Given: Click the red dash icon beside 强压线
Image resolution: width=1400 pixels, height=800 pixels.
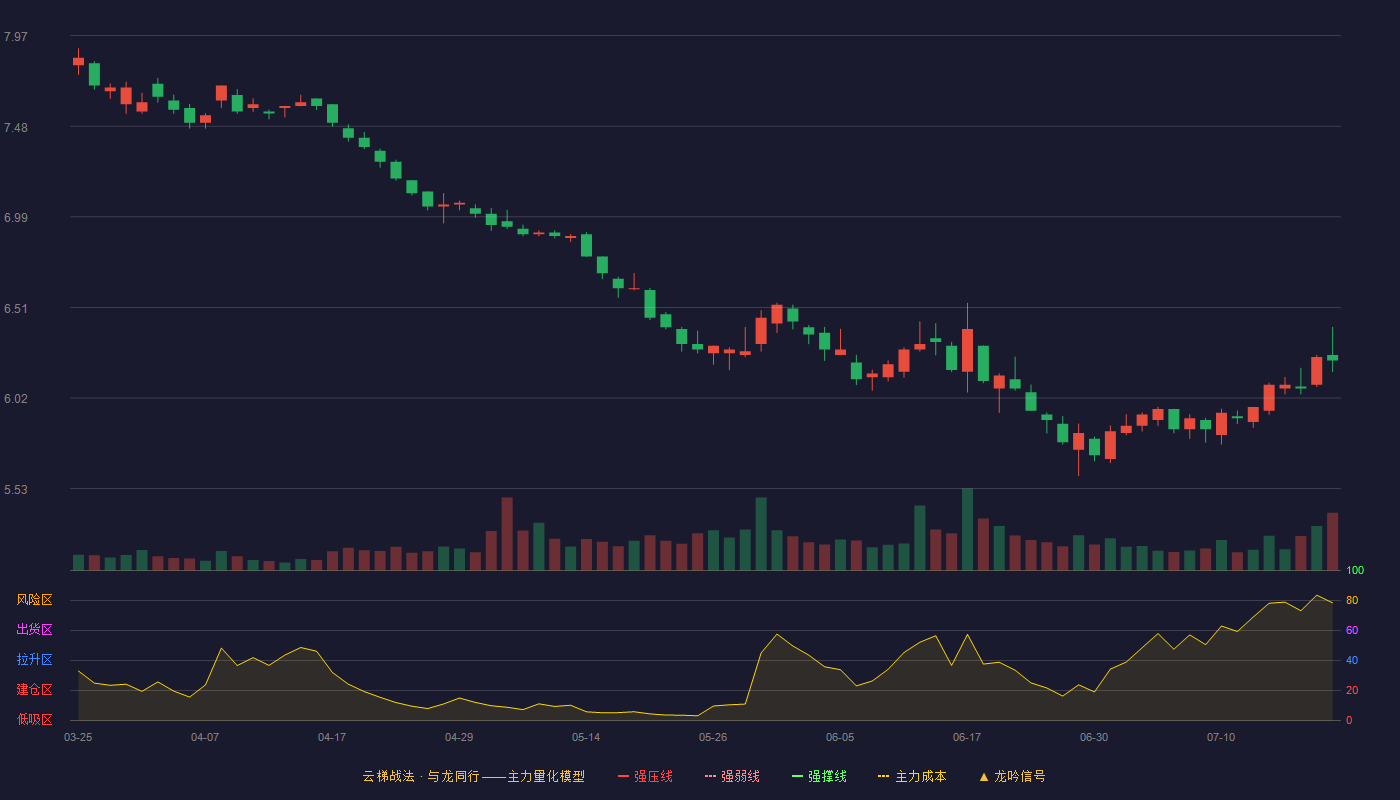Looking at the screenshot, I should [x=623, y=776].
